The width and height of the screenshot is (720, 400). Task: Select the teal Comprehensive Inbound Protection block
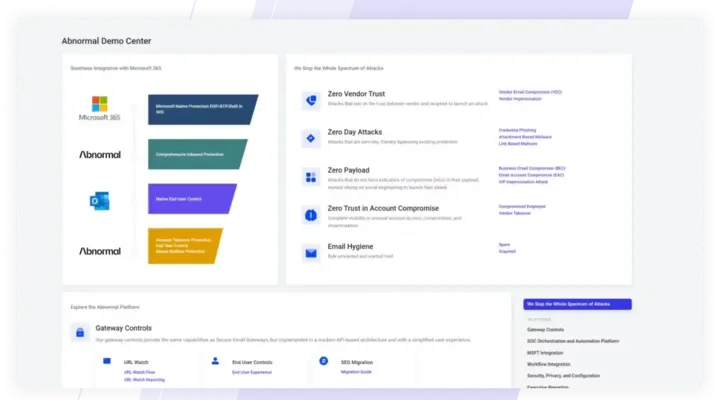pos(197,154)
